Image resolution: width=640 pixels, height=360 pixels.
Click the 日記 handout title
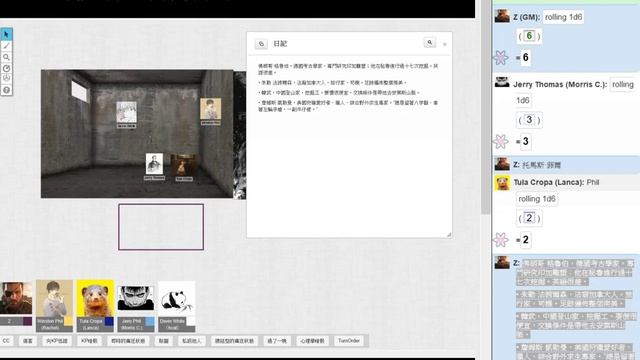(x=280, y=44)
